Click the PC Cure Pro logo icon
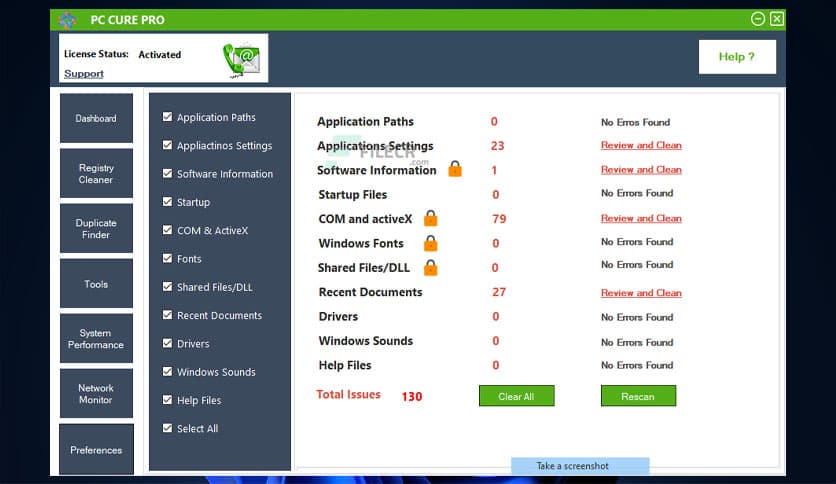 pos(67,20)
